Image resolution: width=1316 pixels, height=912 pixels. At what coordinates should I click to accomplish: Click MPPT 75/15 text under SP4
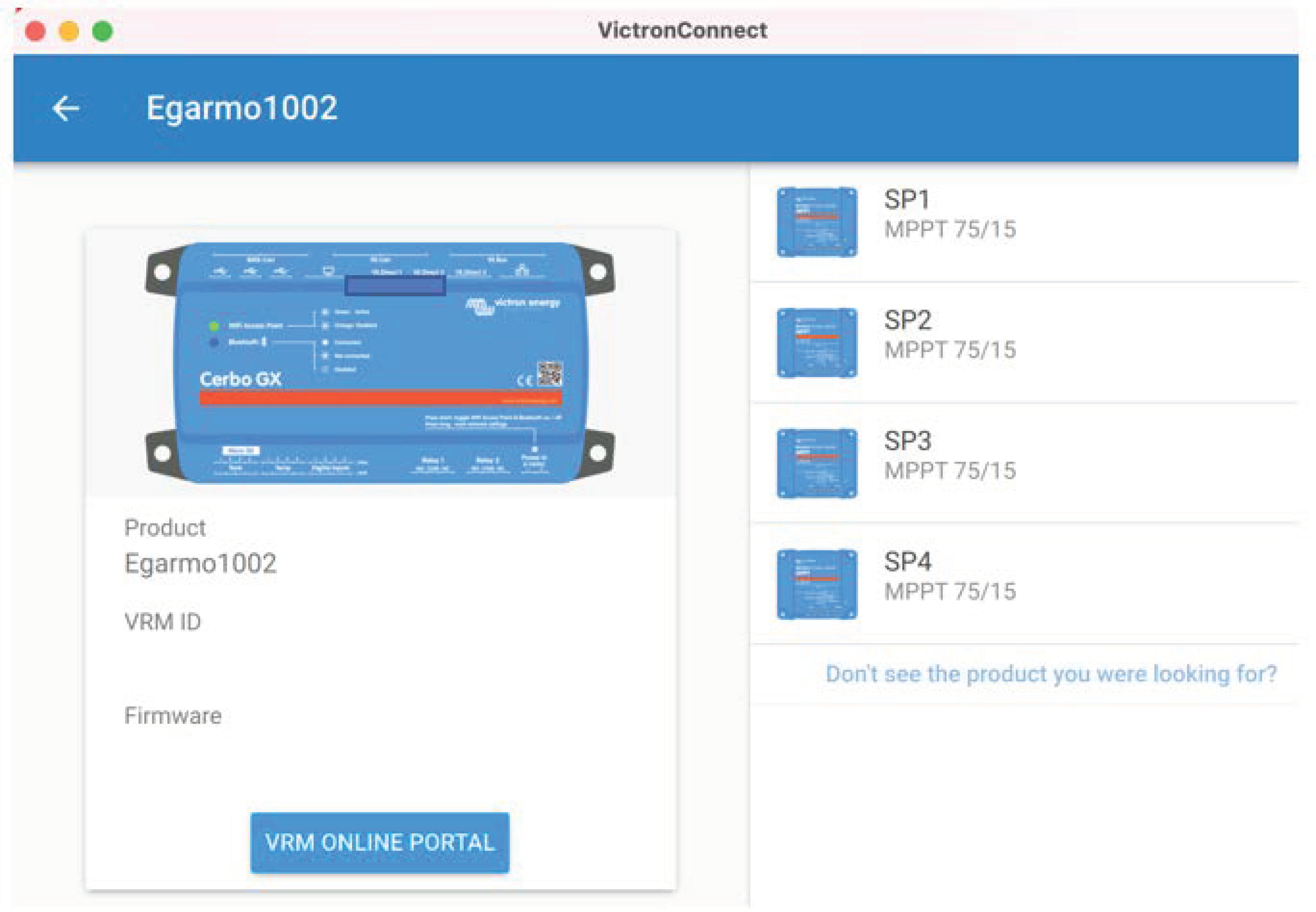click(x=950, y=591)
